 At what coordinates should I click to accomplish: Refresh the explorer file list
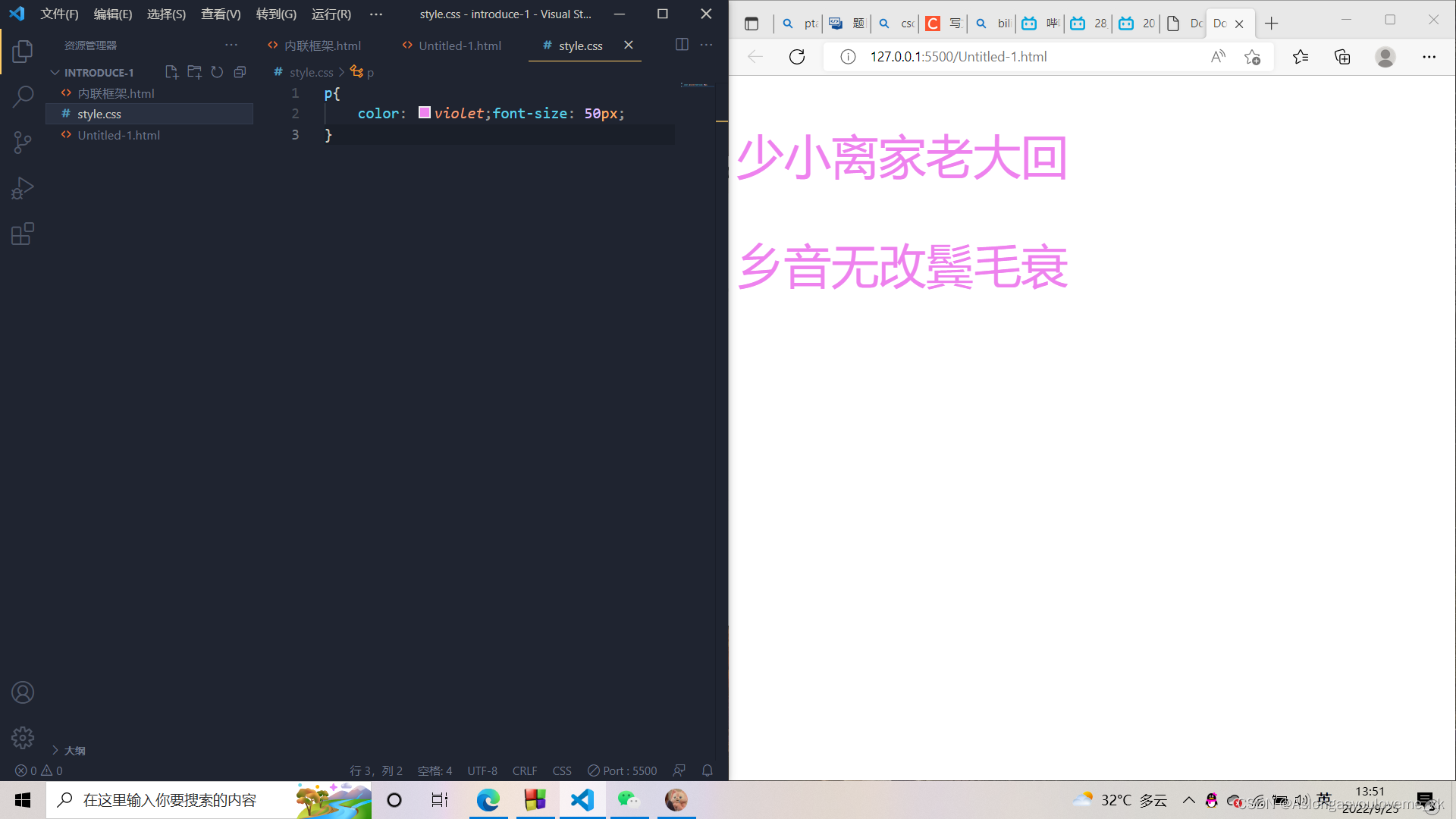pos(217,71)
